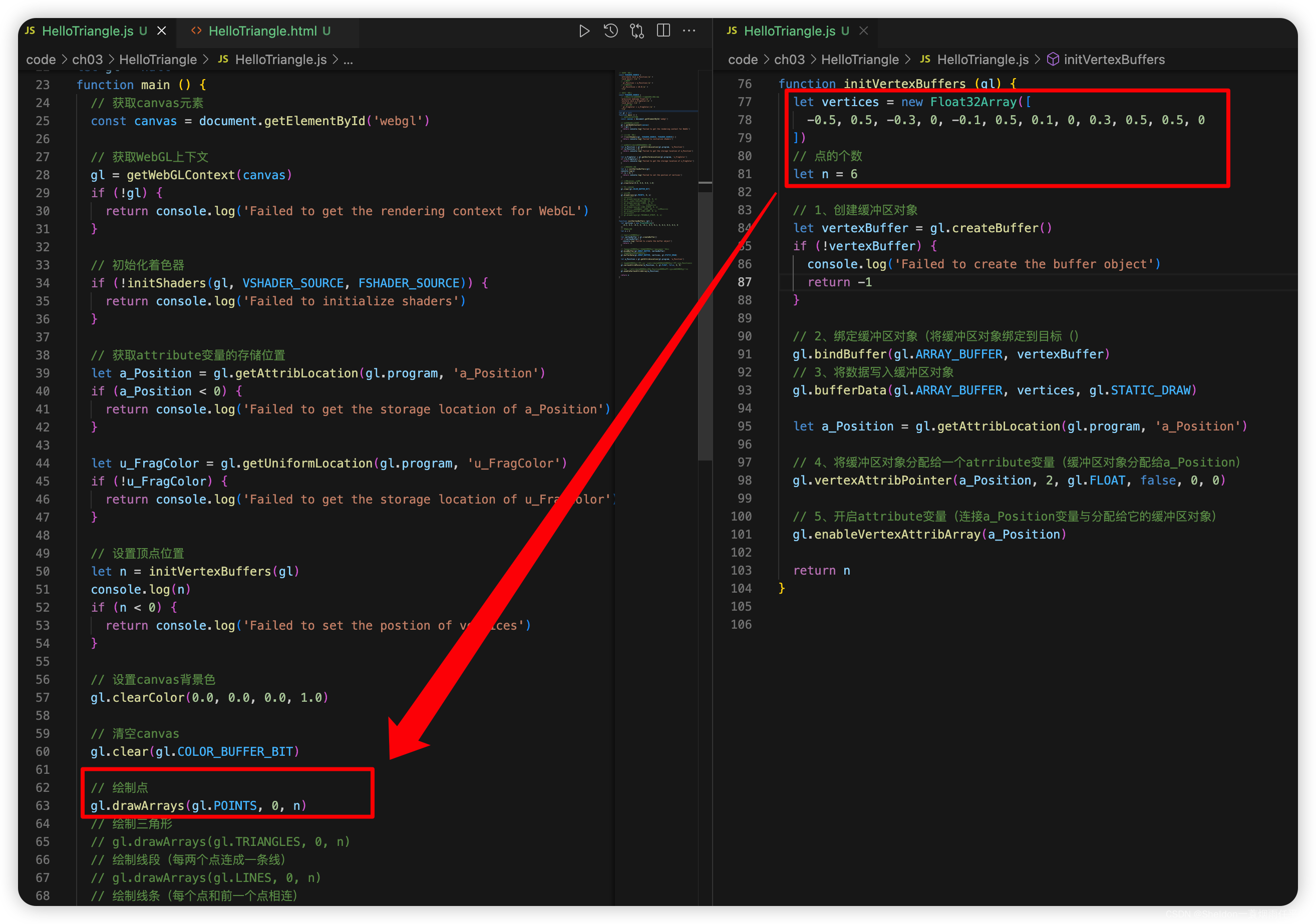The image size is (1316, 924).
Task: Click the HelloTriangle.js breadcrumb in left editor
Action: (280, 60)
